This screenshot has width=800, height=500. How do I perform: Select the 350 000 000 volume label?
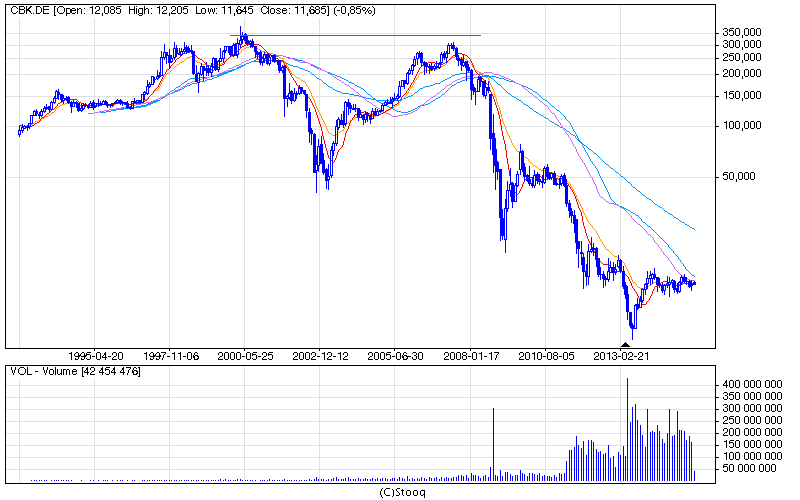[752, 396]
